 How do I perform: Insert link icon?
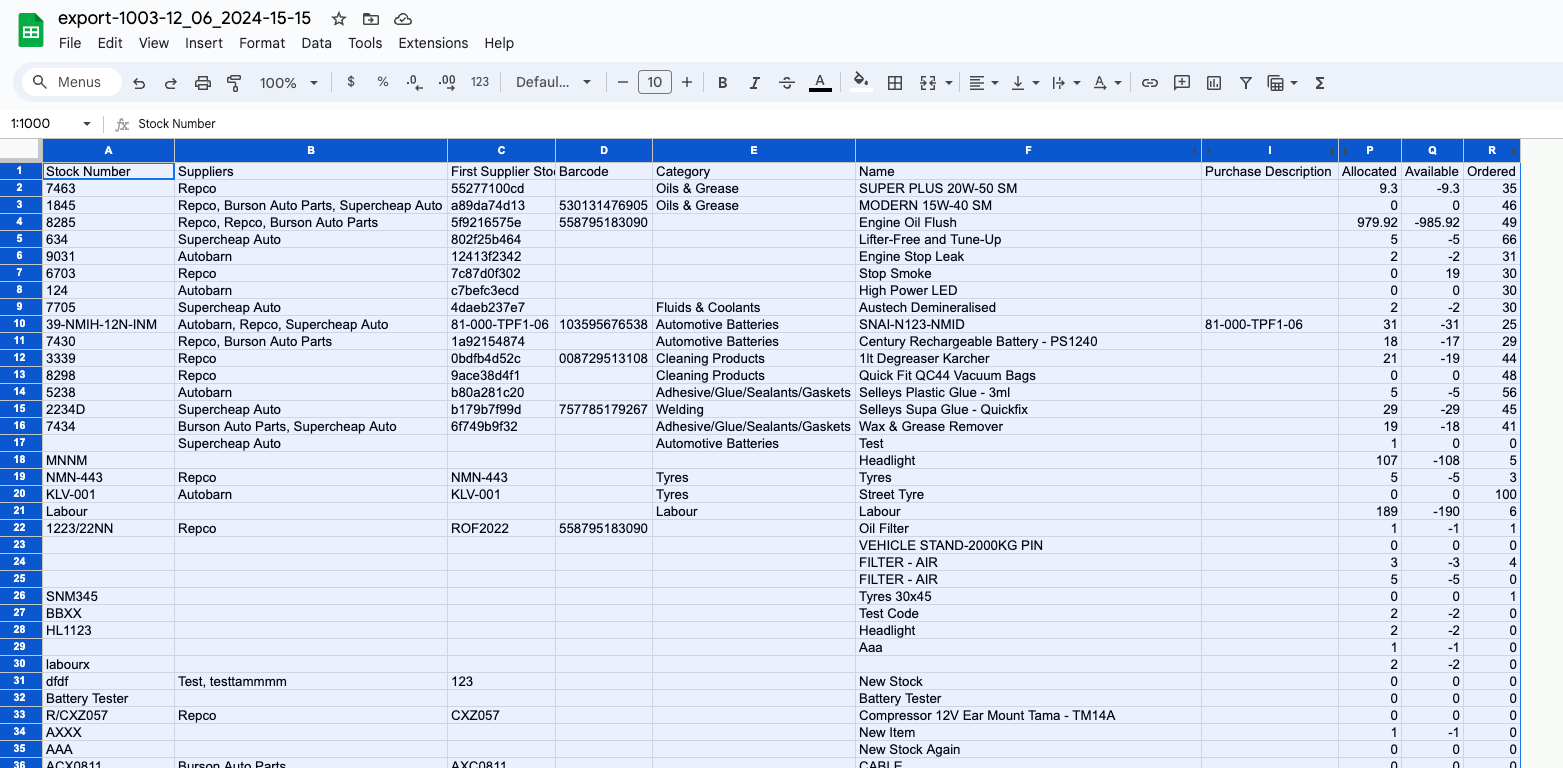[1150, 83]
